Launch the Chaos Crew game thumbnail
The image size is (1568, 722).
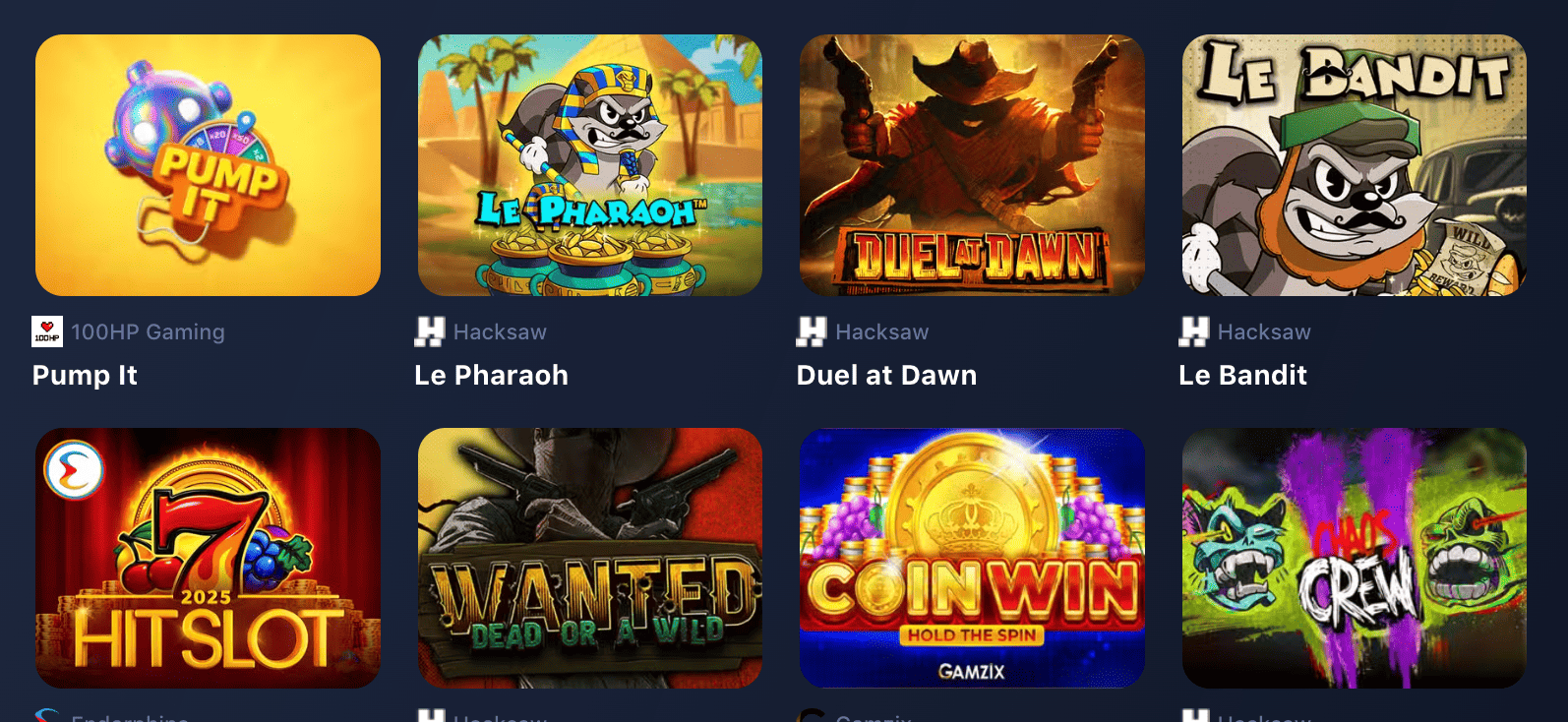coord(1355,558)
